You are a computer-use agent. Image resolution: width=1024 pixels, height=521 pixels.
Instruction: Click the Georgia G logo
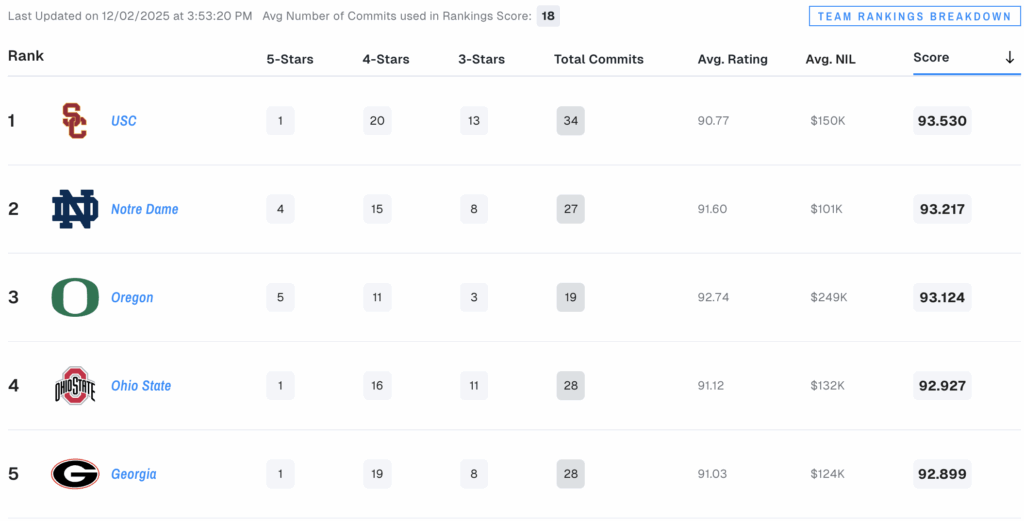coord(75,474)
